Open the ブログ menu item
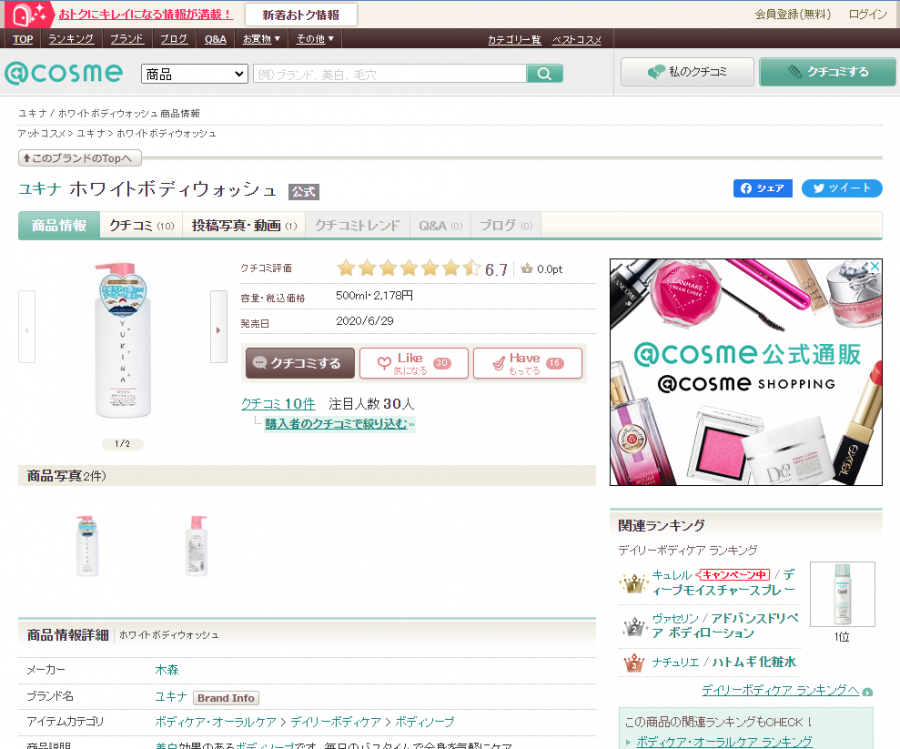This screenshot has width=900, height=749. point(174,39)
